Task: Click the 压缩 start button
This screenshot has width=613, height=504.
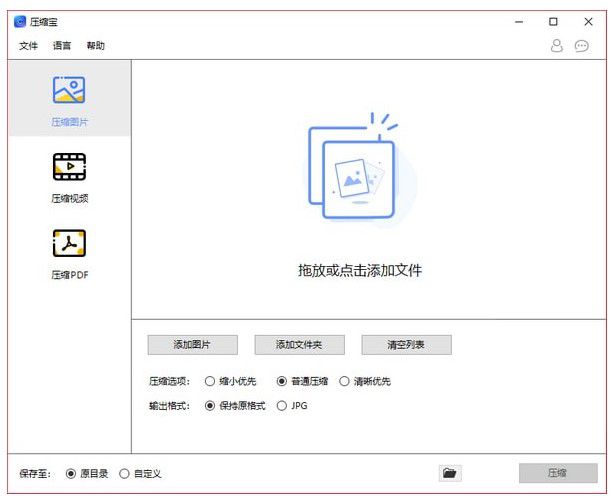Action: [x=558, y=473]
